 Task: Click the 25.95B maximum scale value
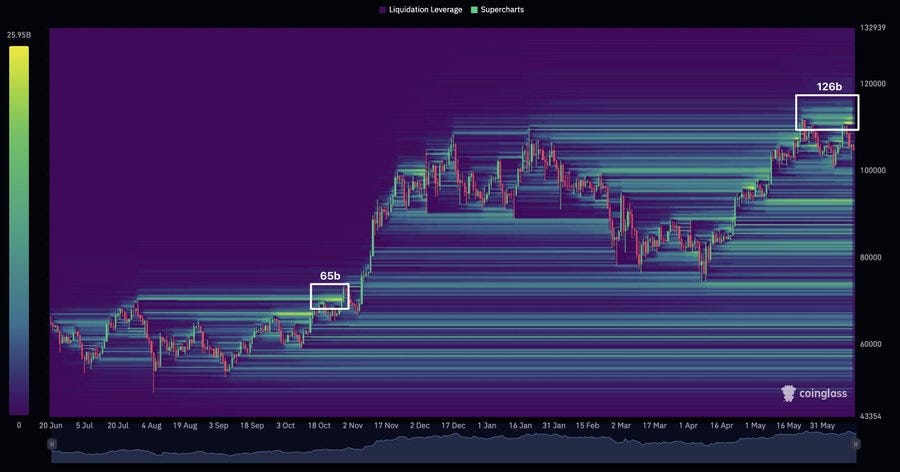tap(18, 36)
